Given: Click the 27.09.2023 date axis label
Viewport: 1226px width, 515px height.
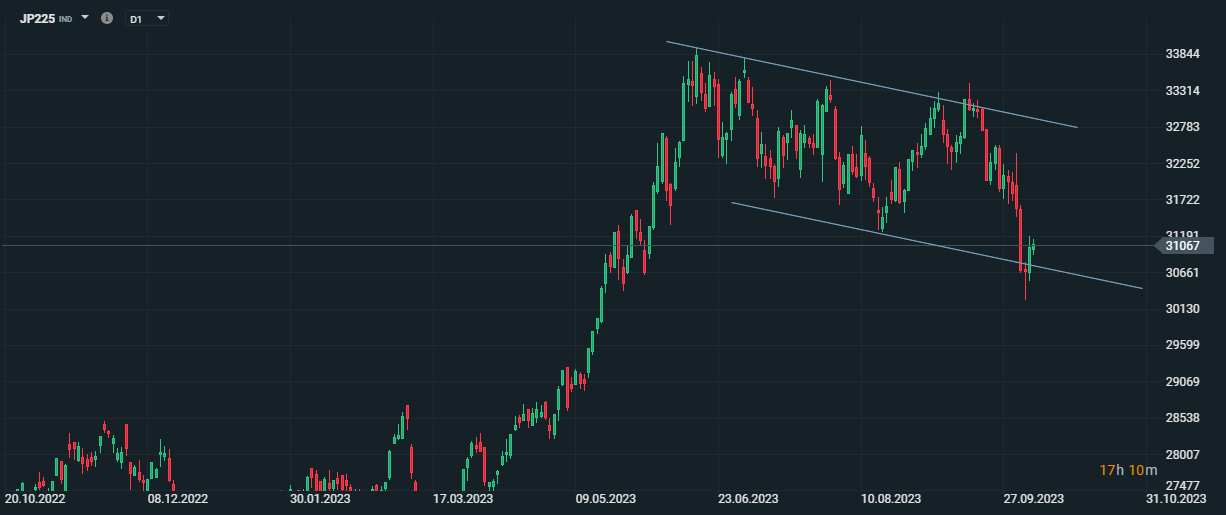Looking at the screenshot, I should [1034, 498].
